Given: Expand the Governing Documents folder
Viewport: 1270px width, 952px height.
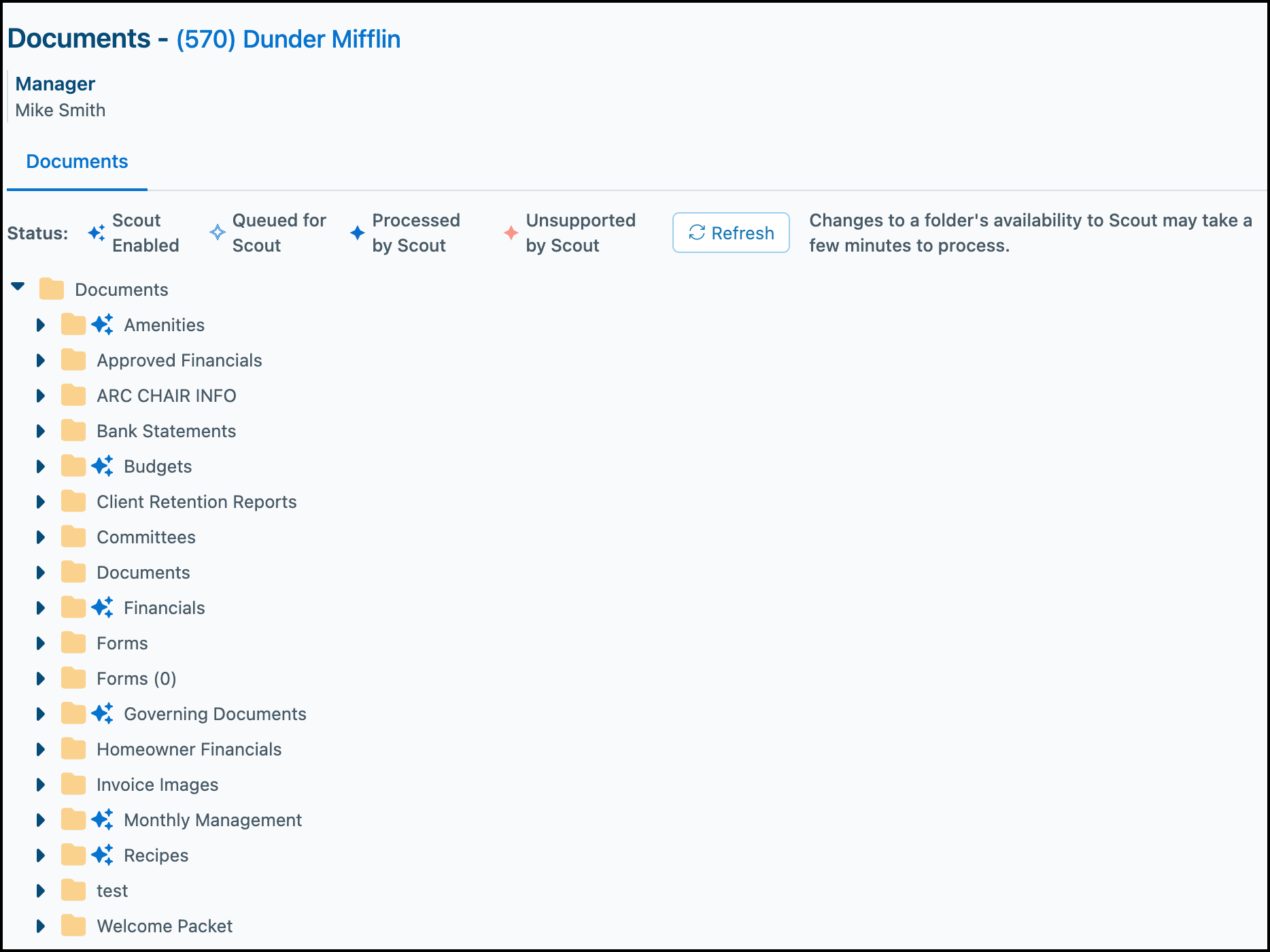Looking at the screenshot, I should pyautogui.click(x=41, y=714).
